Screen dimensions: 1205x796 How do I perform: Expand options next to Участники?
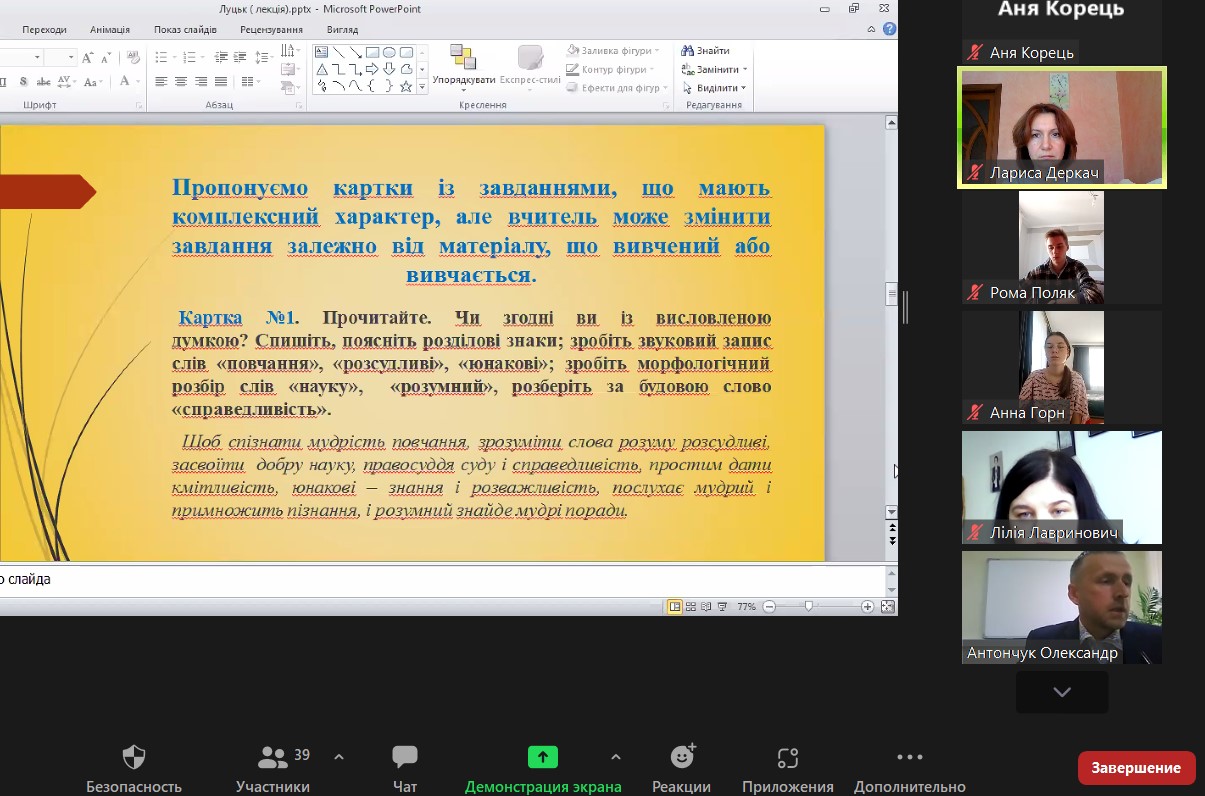(x=338, y=757)
